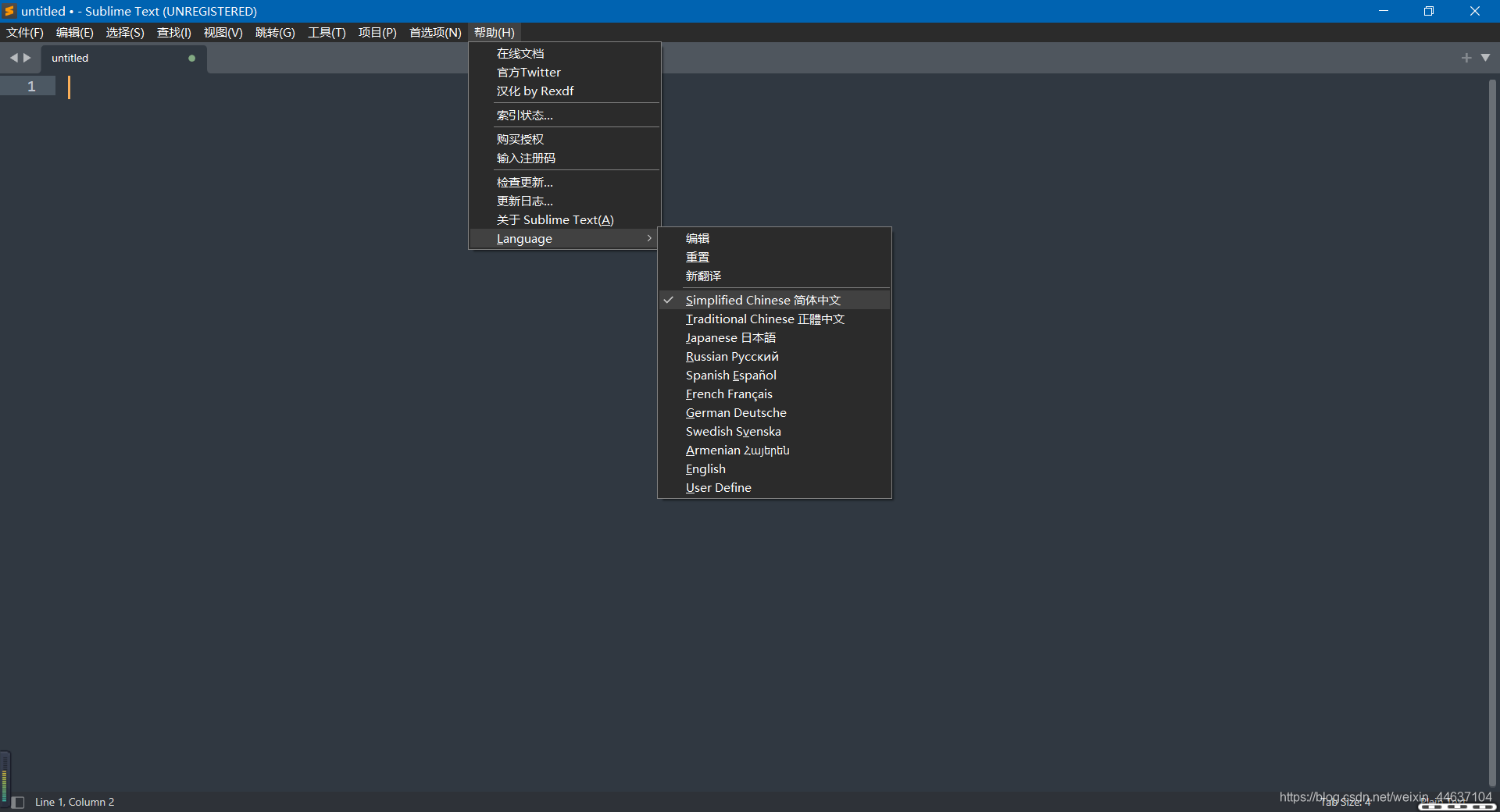Click the Language menu entry

[x=565, y=238]
